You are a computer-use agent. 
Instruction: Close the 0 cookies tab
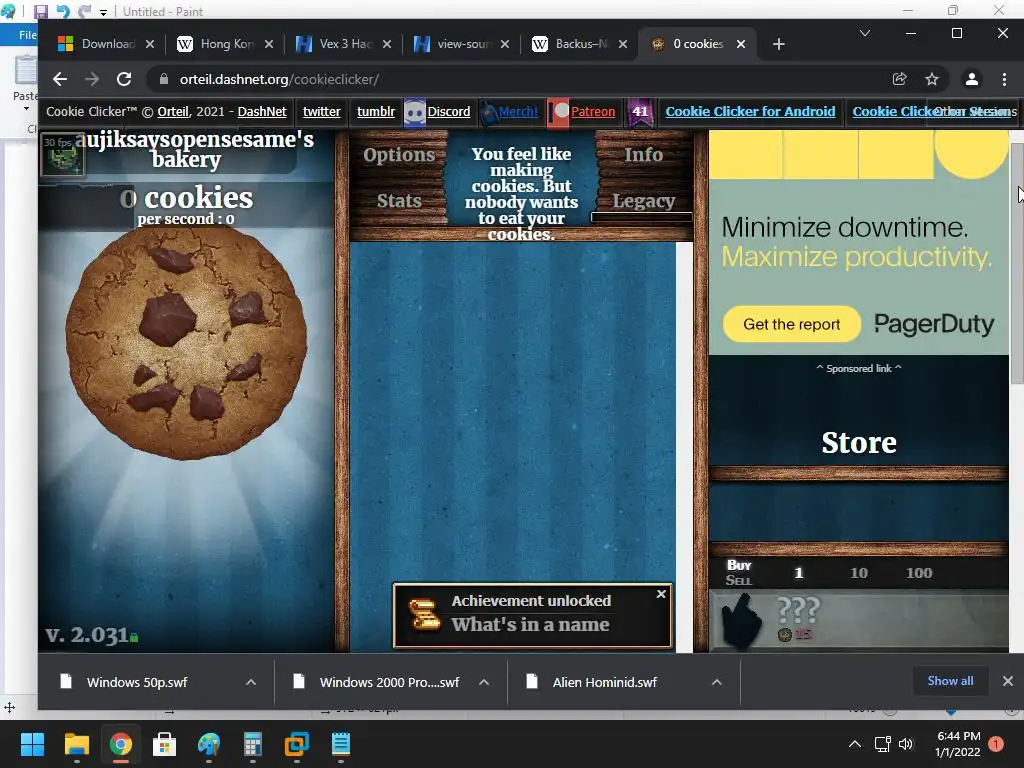(741, 44)
